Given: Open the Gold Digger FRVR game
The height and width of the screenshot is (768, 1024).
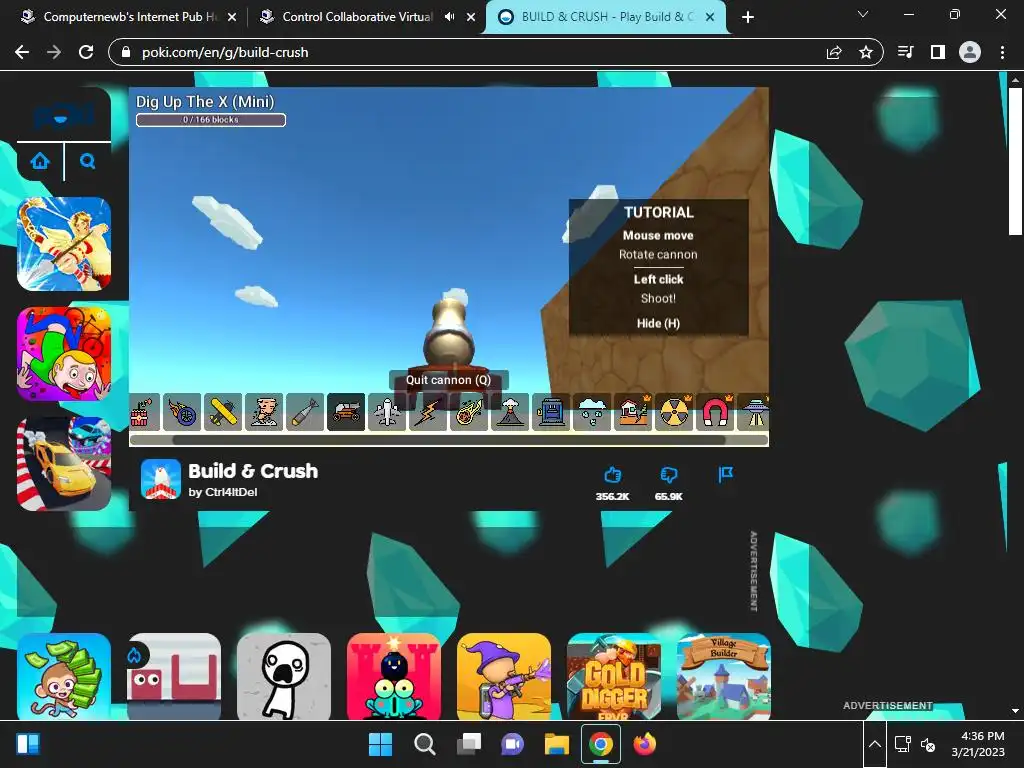Looking at the screenshot, I should (x=614, y=677).
